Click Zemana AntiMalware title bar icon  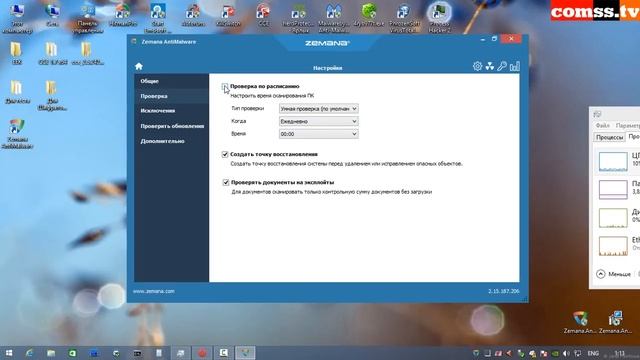(x=133, y=42)
